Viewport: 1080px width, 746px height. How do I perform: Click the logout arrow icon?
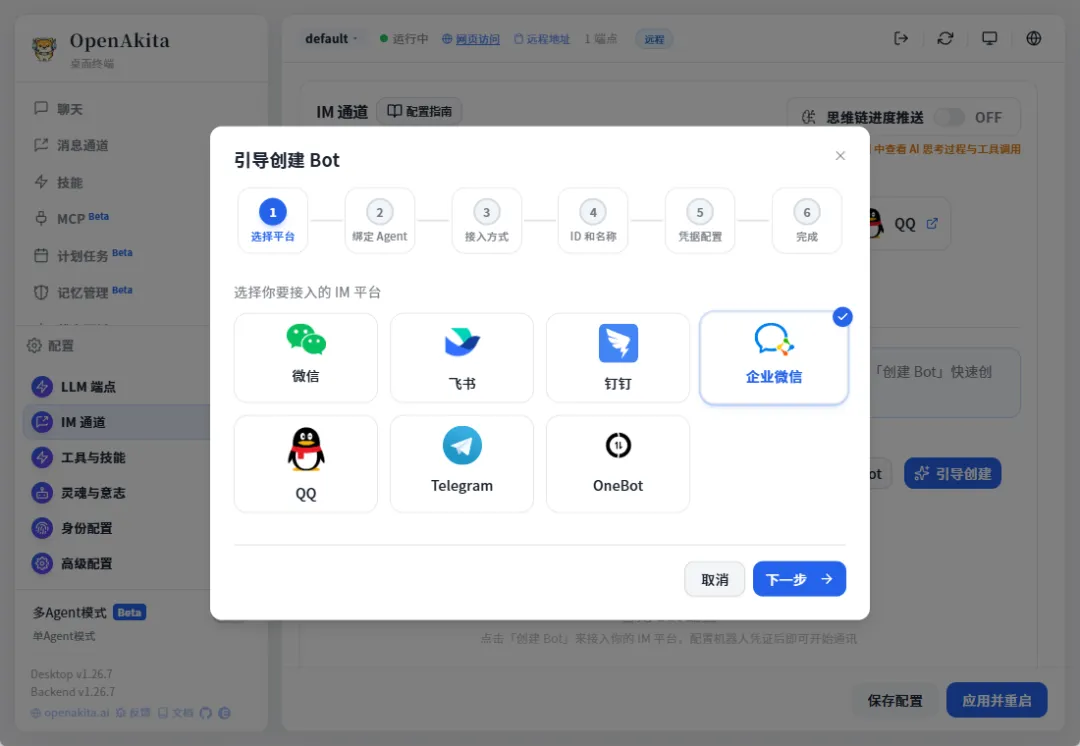coord(901,39)
